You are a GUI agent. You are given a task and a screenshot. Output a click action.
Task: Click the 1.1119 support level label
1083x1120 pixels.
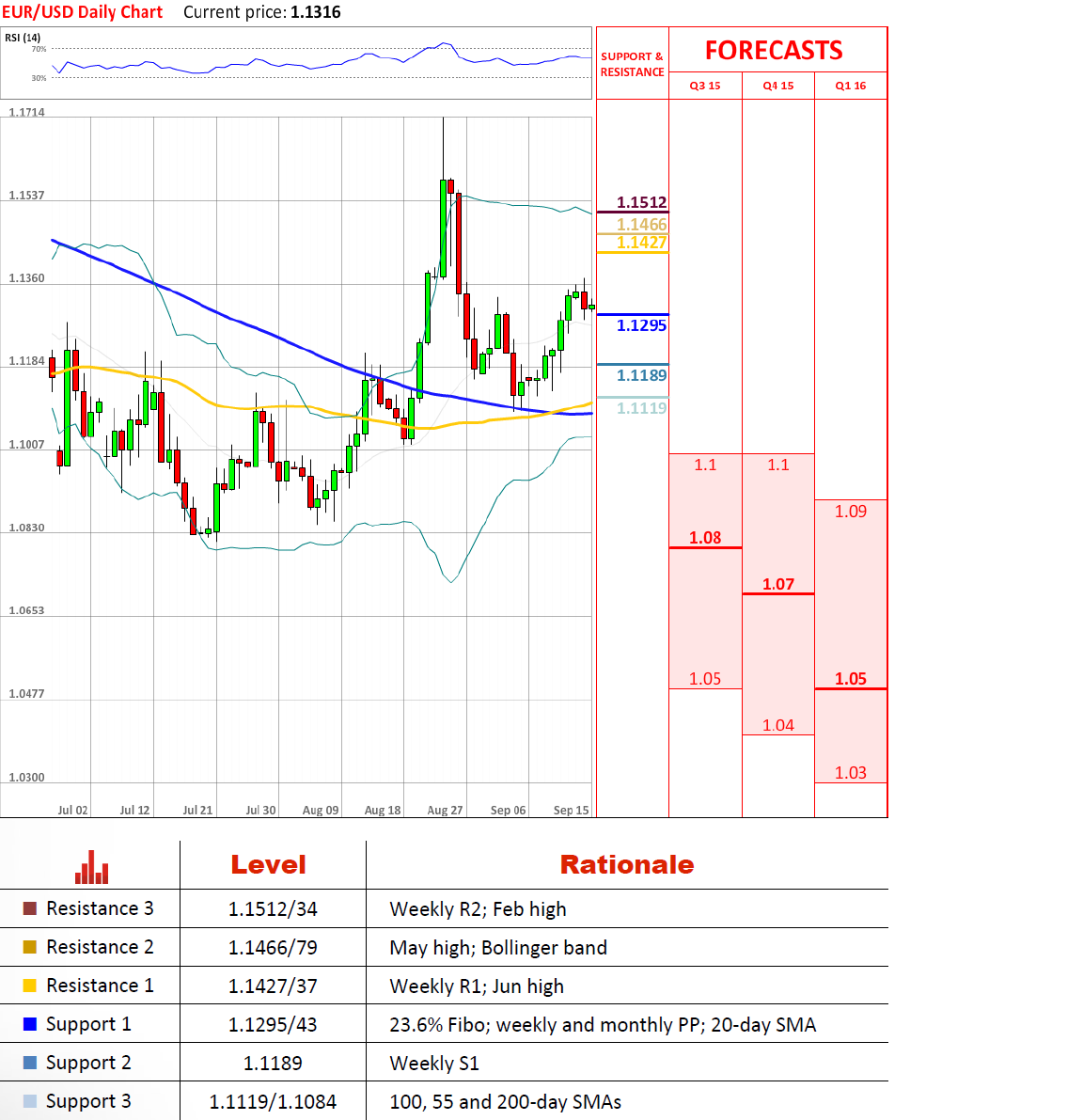tap(642, 408)
